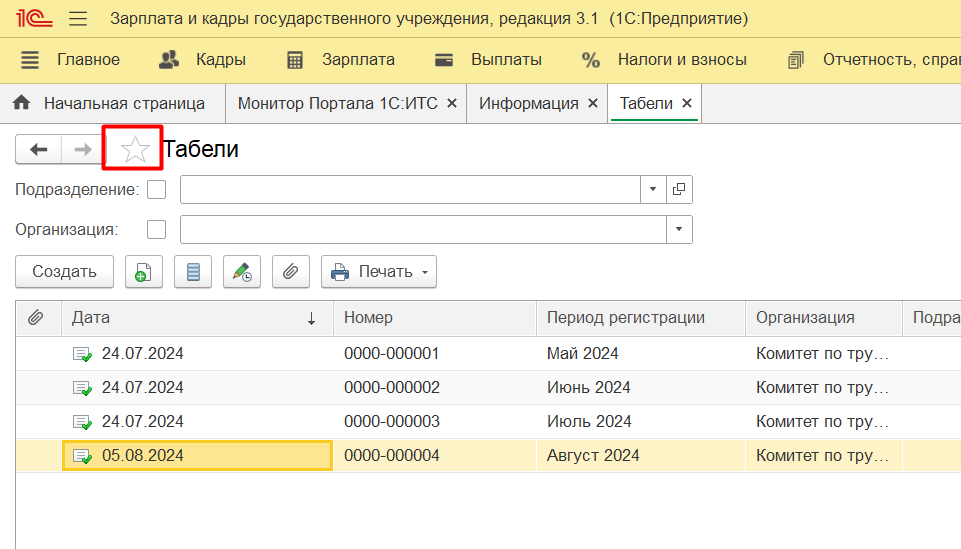This screenshot has width=961, height=549.
Task: Open the main hamburger menu in title bar
Action: [78, 18]
